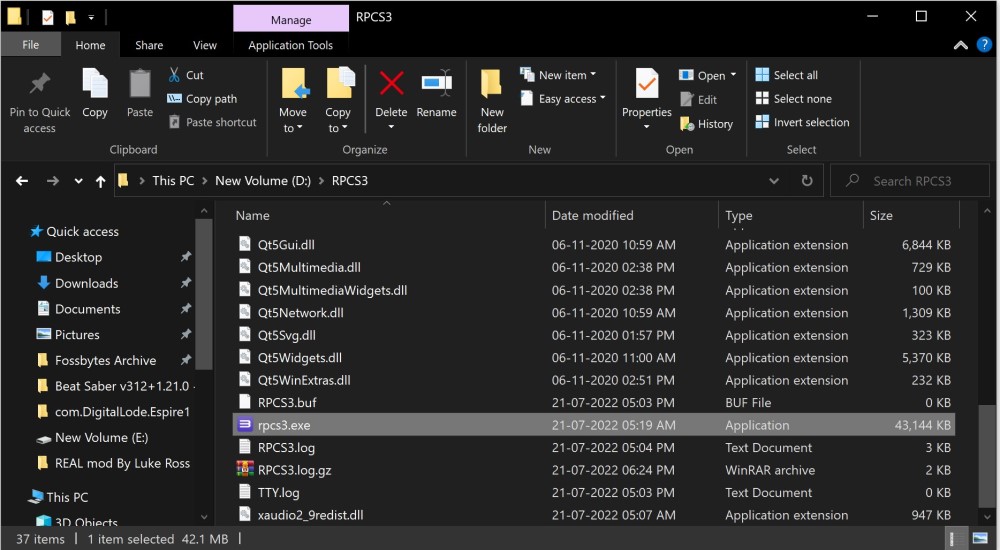
Task: Open the Share ribbon tab
Action: pos(149,45)
